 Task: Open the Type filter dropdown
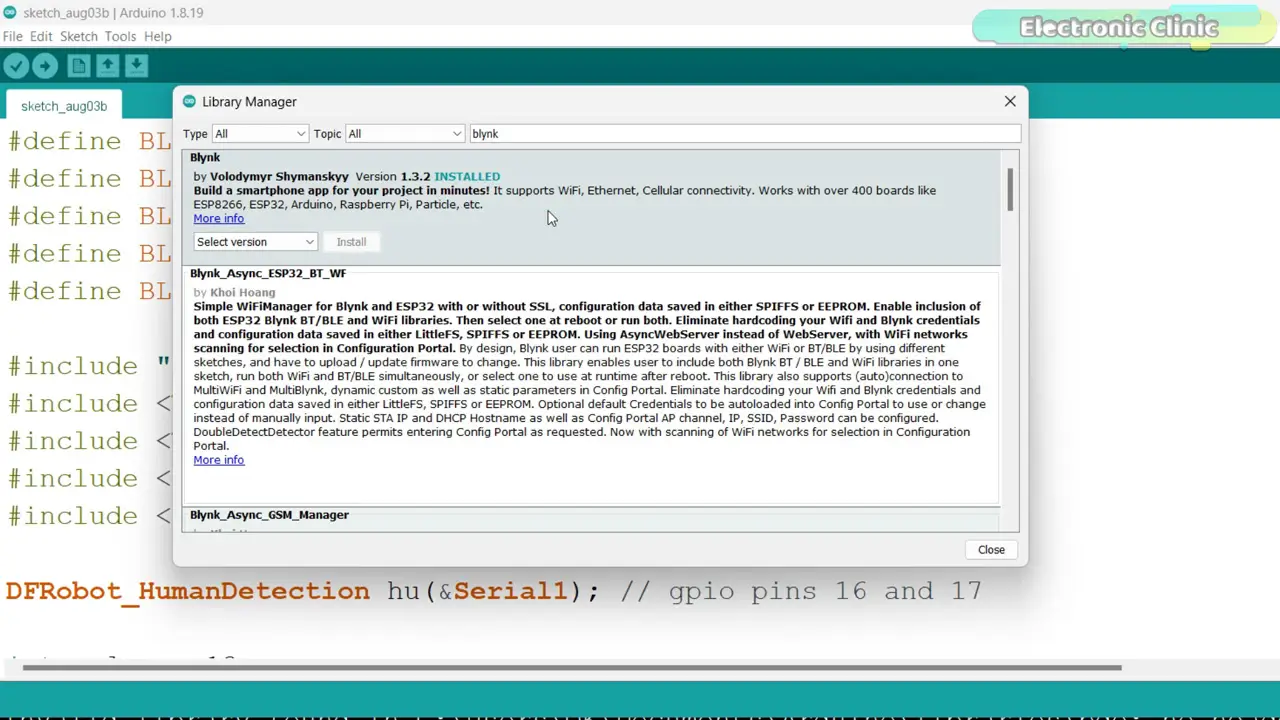click(x=259, y=134)
